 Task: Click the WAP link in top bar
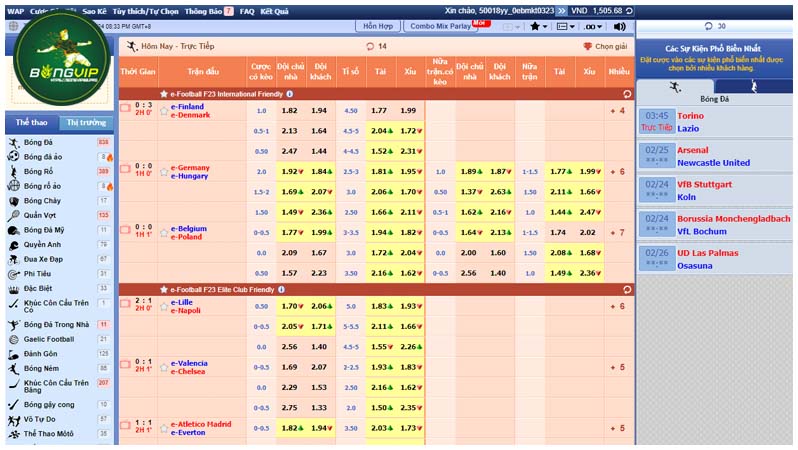(x=16, y=11)
